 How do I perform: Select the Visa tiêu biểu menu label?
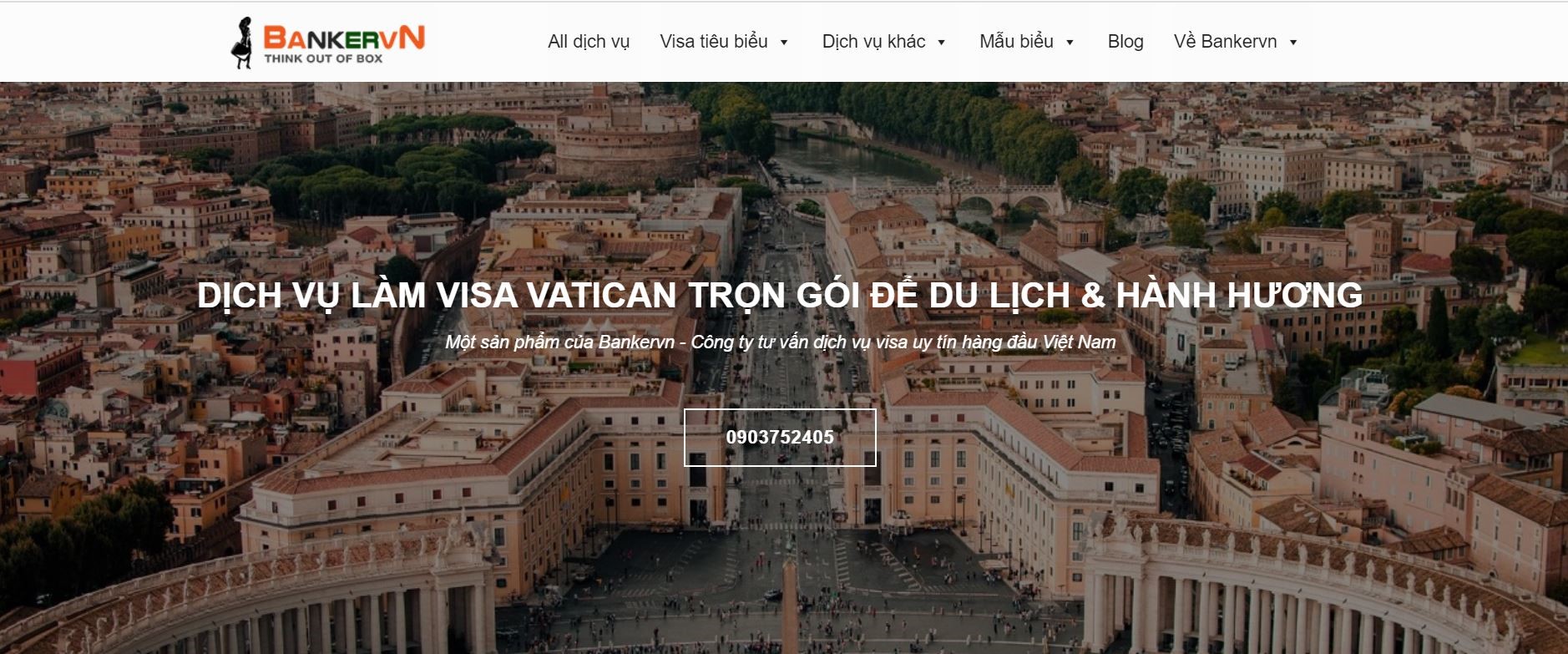714,42
